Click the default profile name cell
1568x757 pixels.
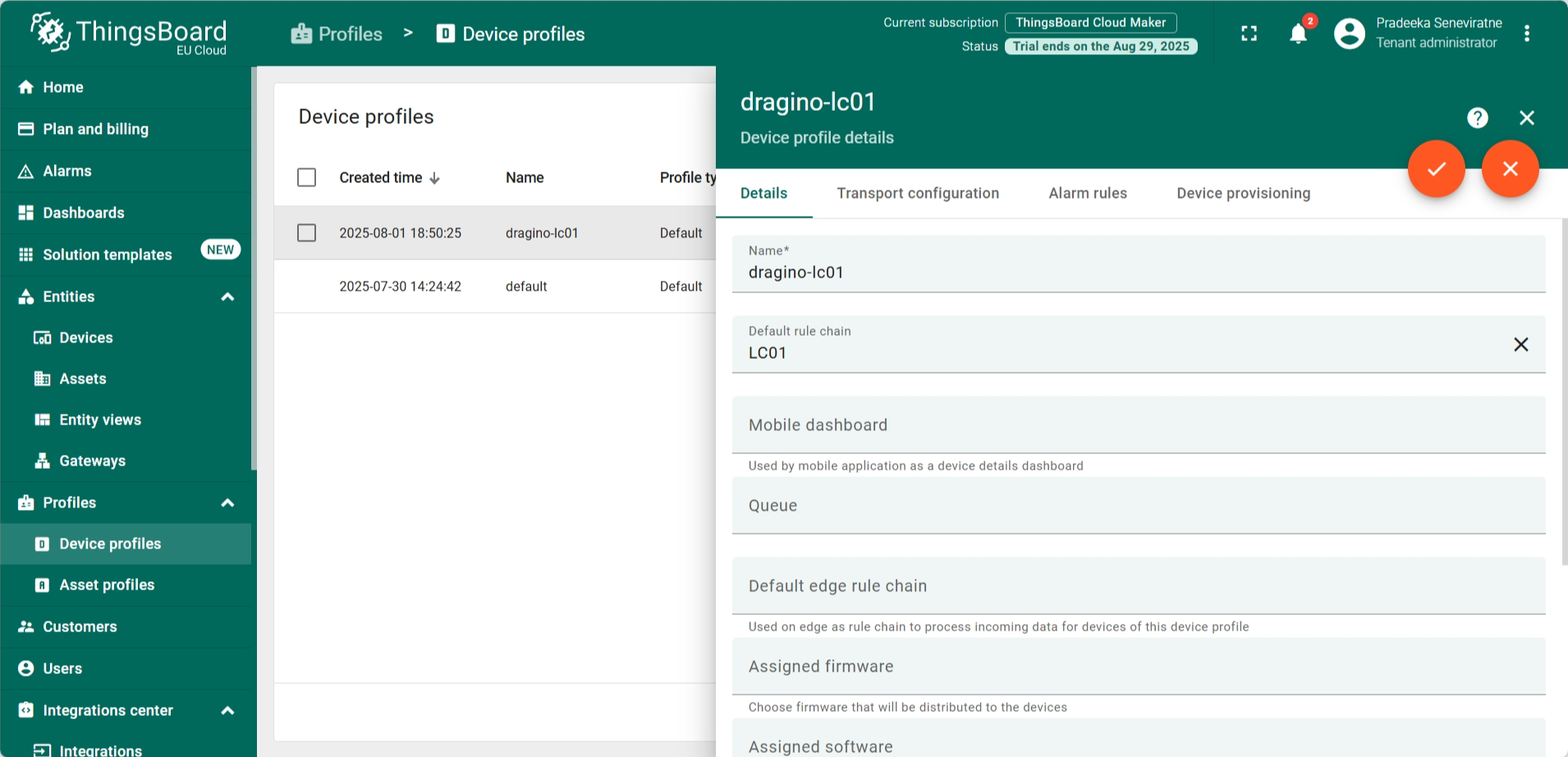click(x=526, y=287)
